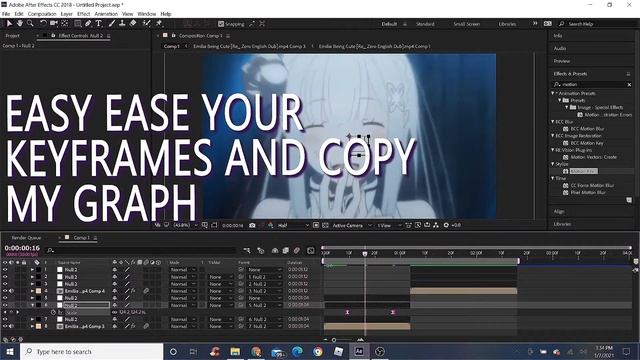The image size is (640, 360).
Task: Toggle timeline Shy layers switch icon
Action: [x=275, y=250]
